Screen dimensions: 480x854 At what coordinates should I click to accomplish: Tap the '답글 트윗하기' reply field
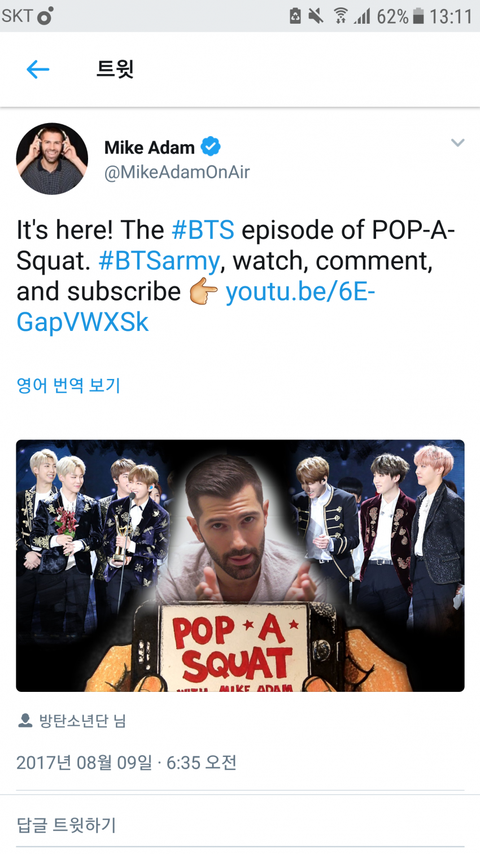pyautogui.click(x=240, y=825)
